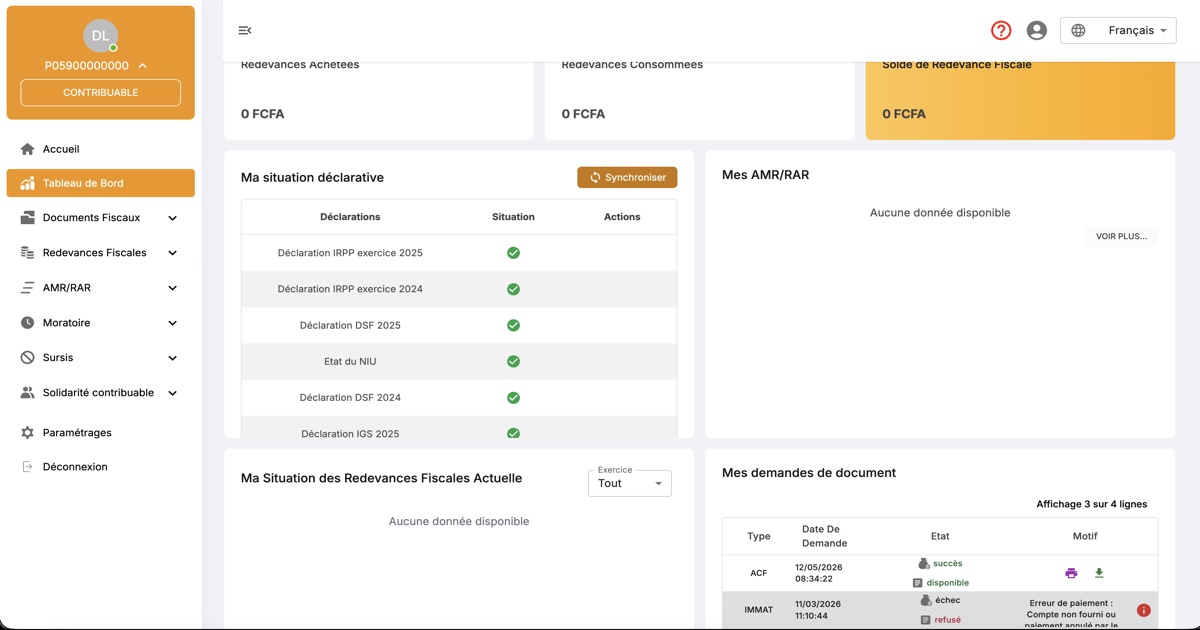Viewport: 1200px width, 630px height.
Task: Click the sync icon inside the Synchroniser button
Action: pos(595,177)
